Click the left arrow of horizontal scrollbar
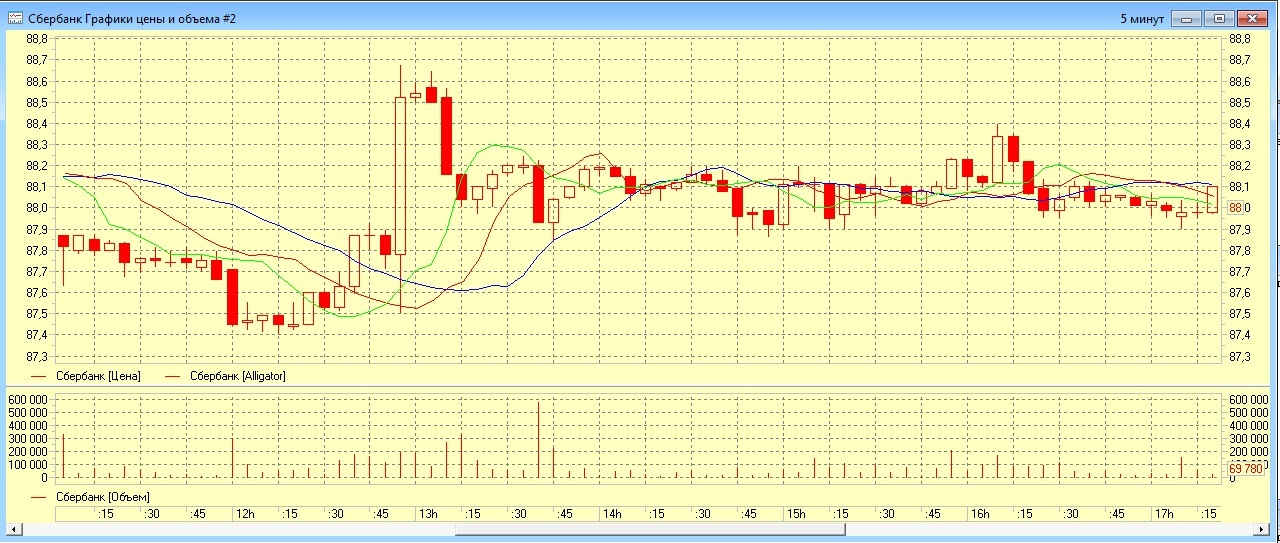The image size is (1280, 543). [x=14, y=529]
